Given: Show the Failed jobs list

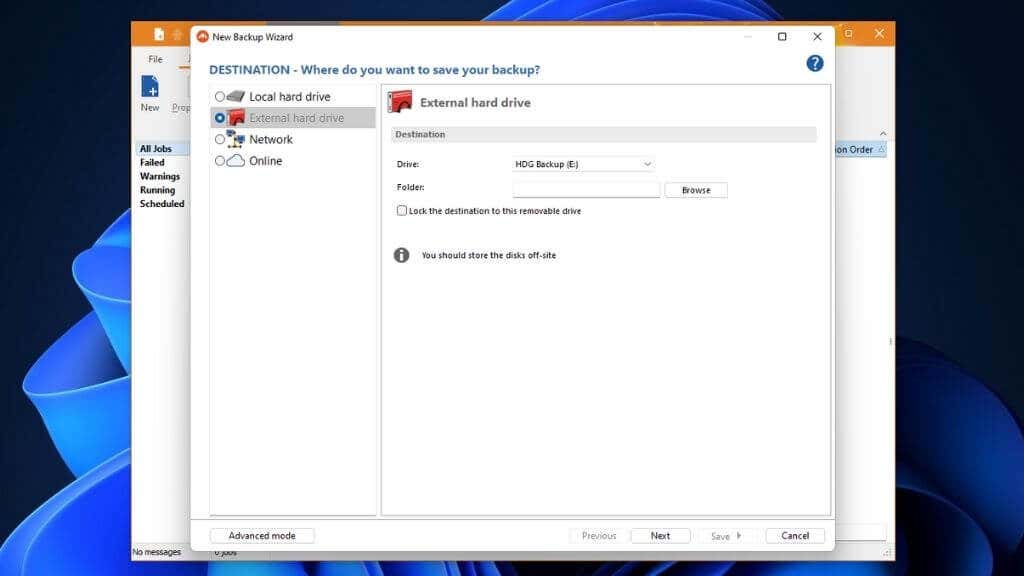Looking at the screenshot, I should click(x=152, y=163).
